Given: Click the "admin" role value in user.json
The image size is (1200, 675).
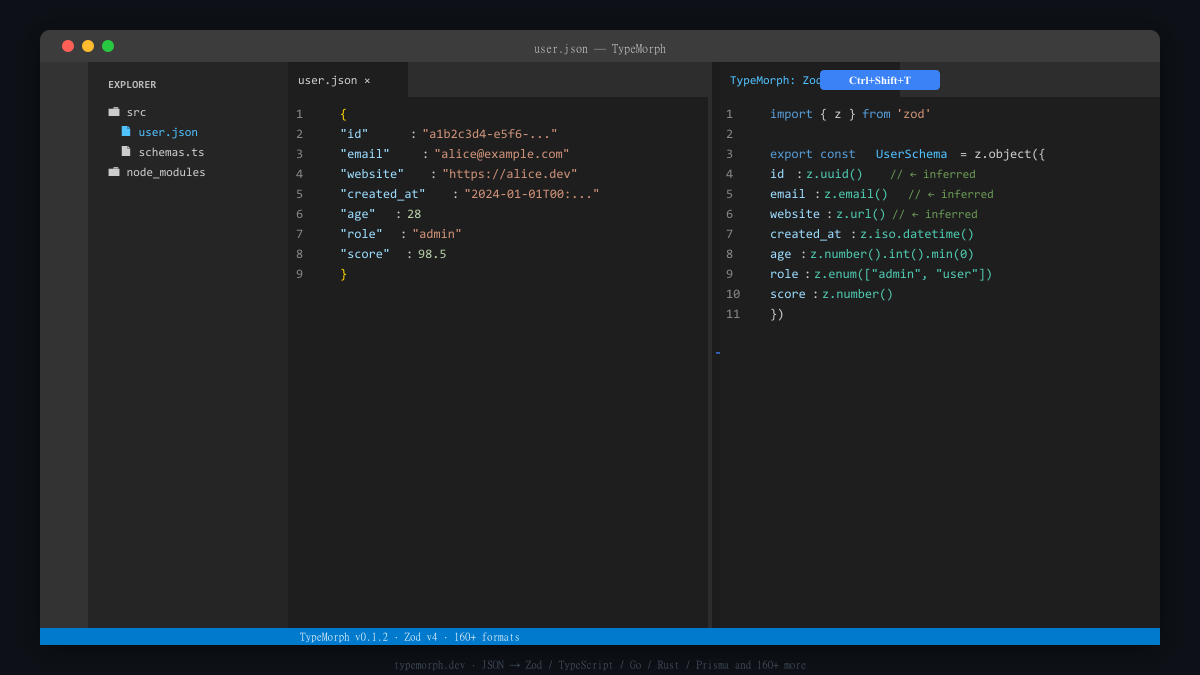Looking at the screenshot, I should click(x=437, y=234).
